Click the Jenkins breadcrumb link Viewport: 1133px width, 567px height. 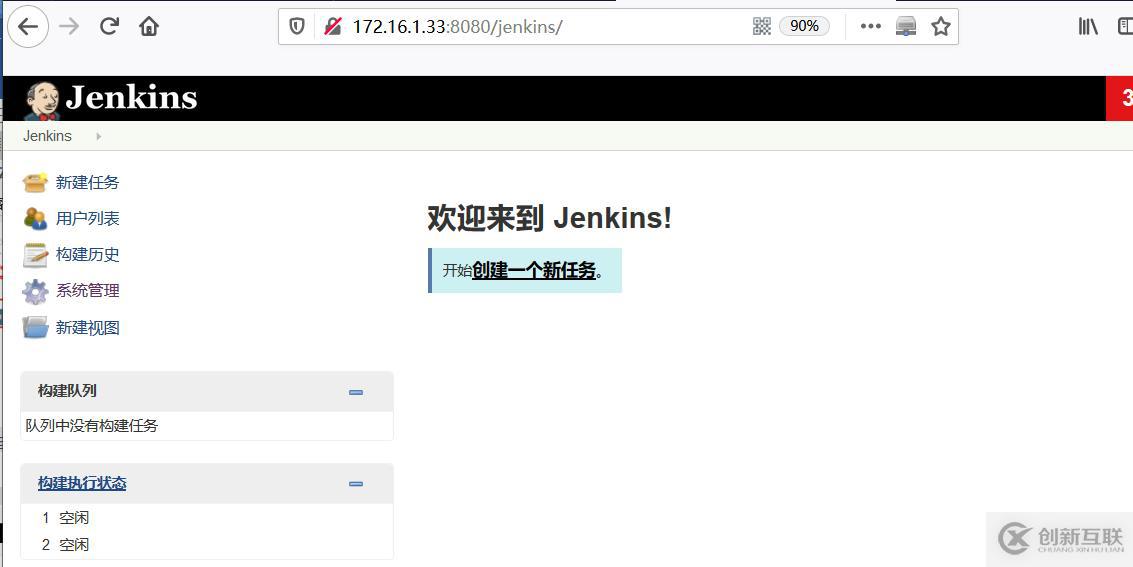tap(48, 136)
